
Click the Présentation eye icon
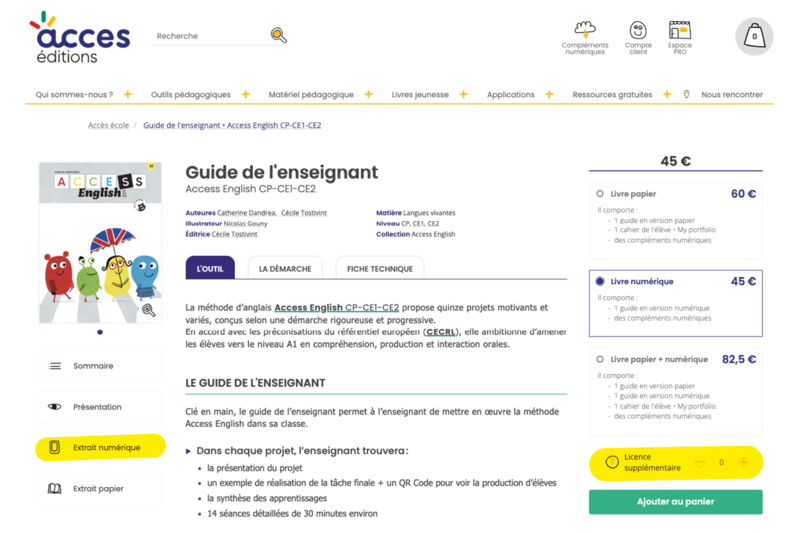[55, 407]
